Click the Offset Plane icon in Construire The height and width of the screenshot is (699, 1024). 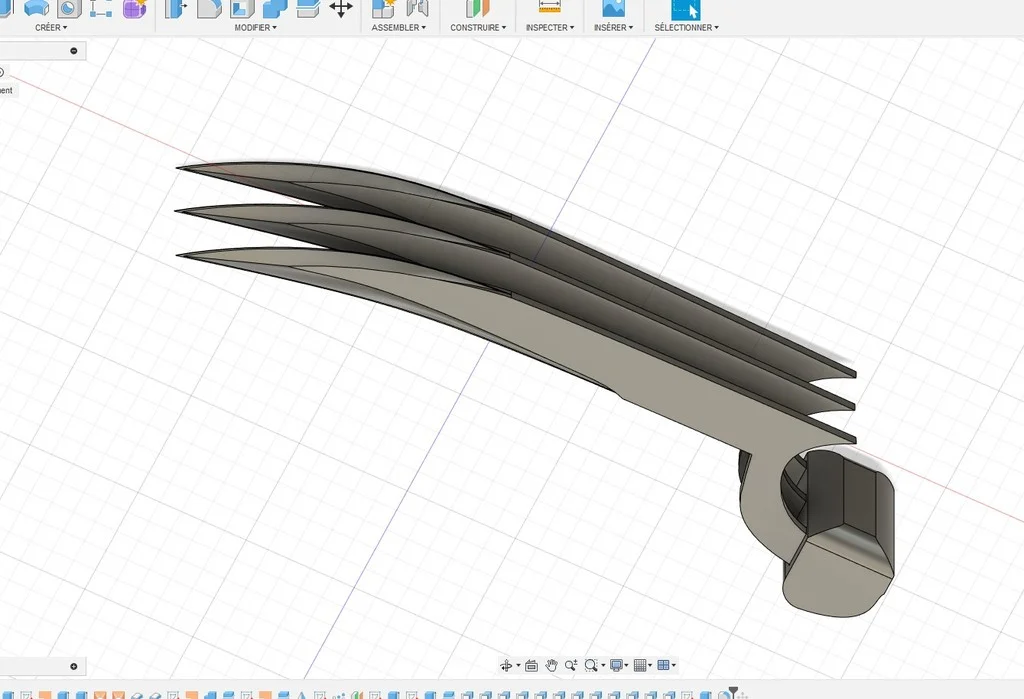click(477, 8)
